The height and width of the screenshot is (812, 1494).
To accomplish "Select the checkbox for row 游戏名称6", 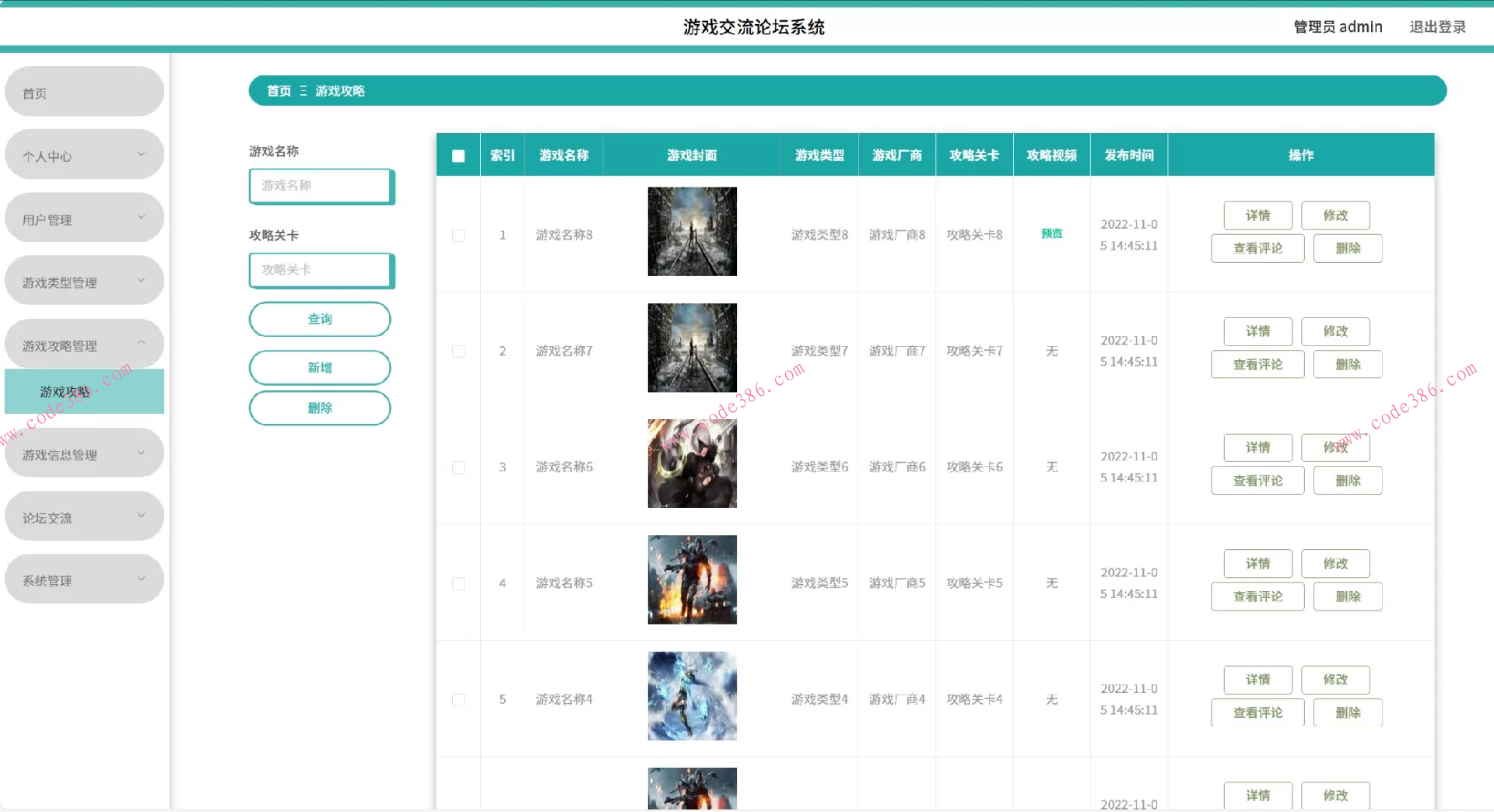I will coord(458,467).
